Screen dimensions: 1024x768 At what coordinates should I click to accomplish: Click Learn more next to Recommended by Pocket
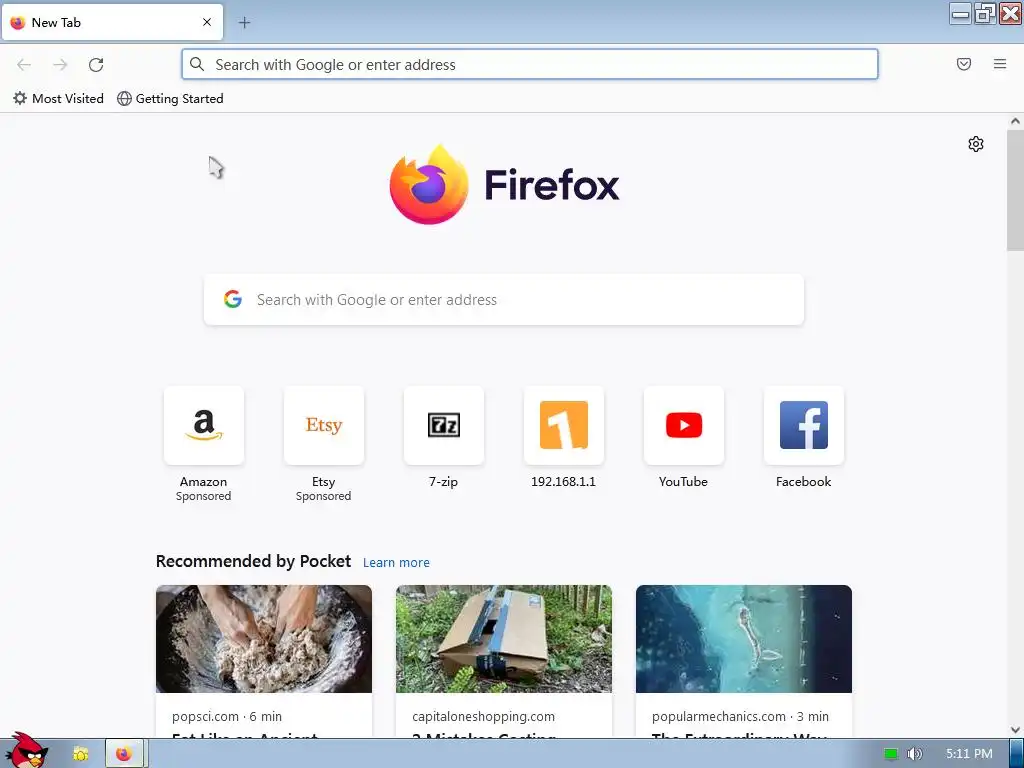point(396,562)
